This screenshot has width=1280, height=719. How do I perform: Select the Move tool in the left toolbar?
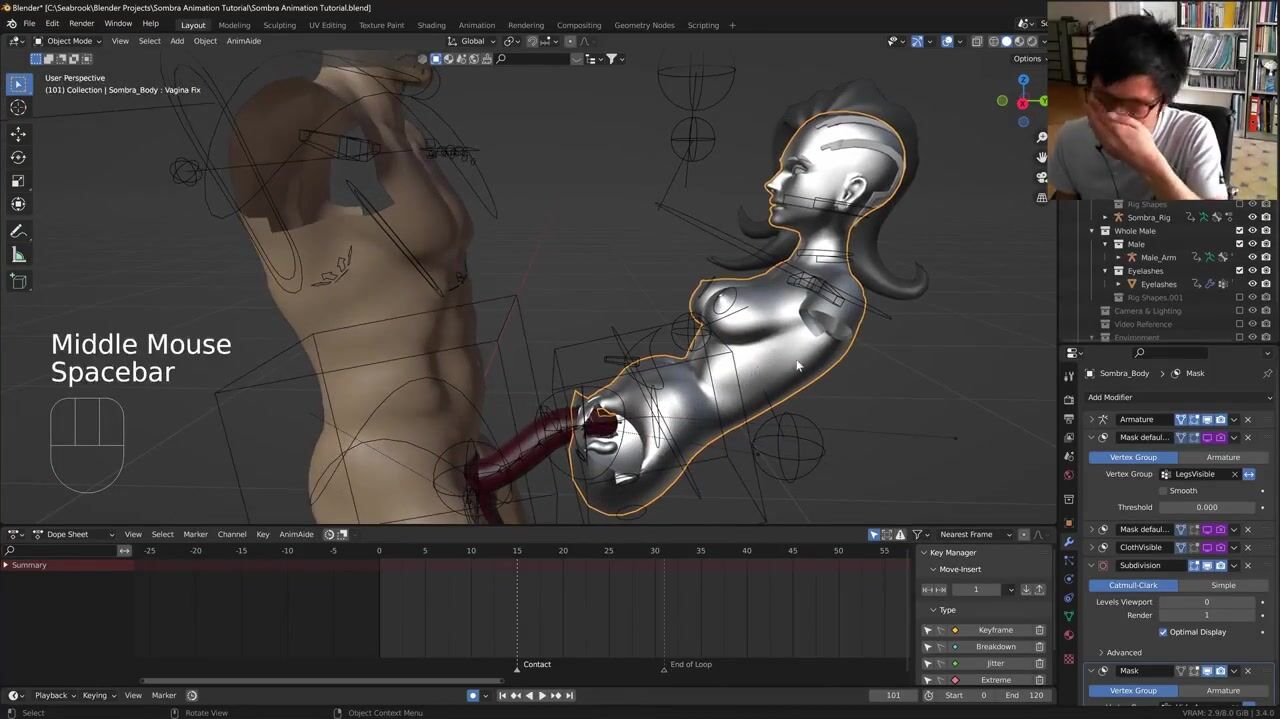[18, 134]
